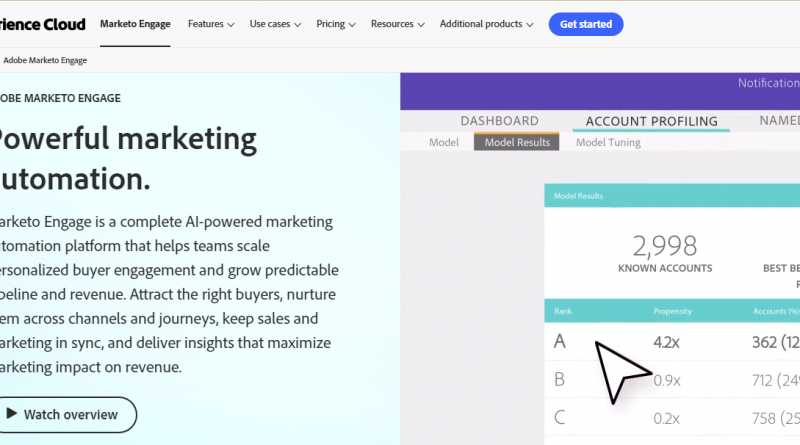Switch to the Dashboard tab
This screenshot has height=445, width=800.
tap(499, 121)
